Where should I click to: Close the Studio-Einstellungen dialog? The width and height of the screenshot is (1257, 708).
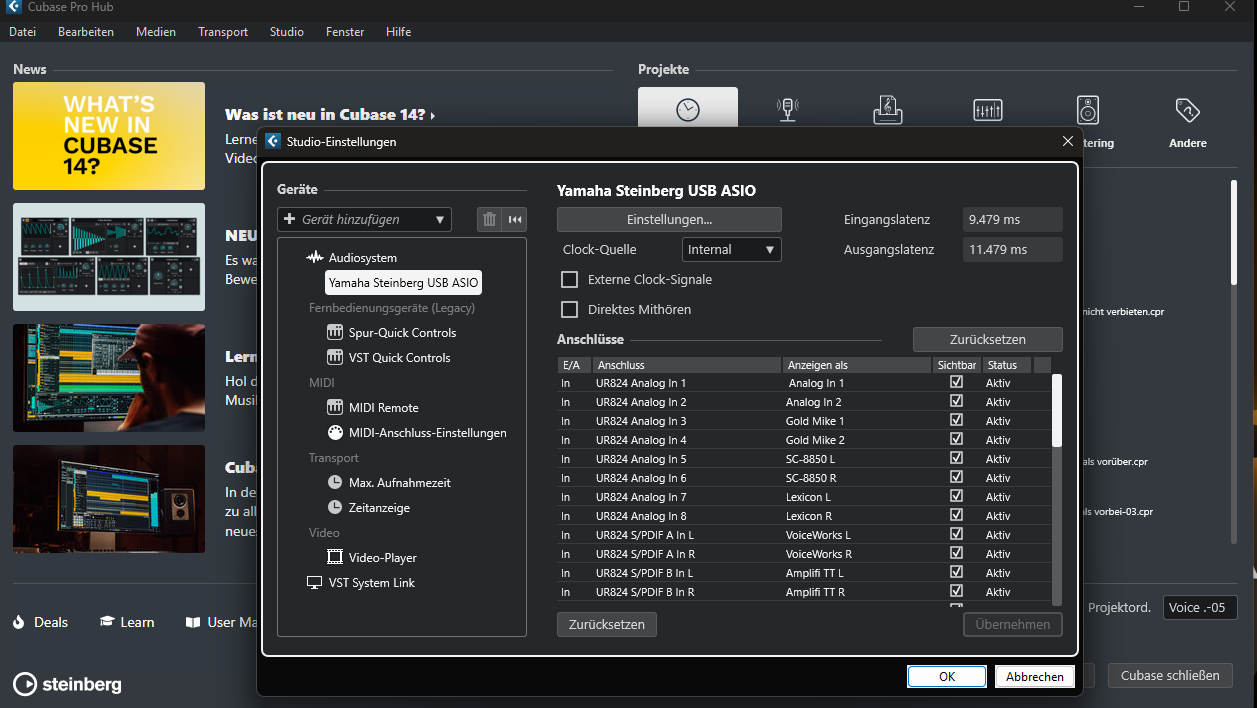pos(1068,141)
